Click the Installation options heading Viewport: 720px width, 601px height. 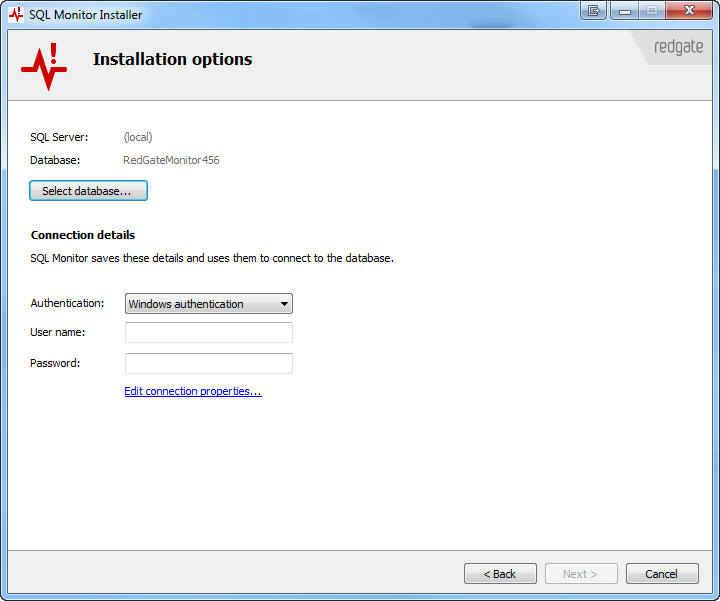tap(172, 59)
